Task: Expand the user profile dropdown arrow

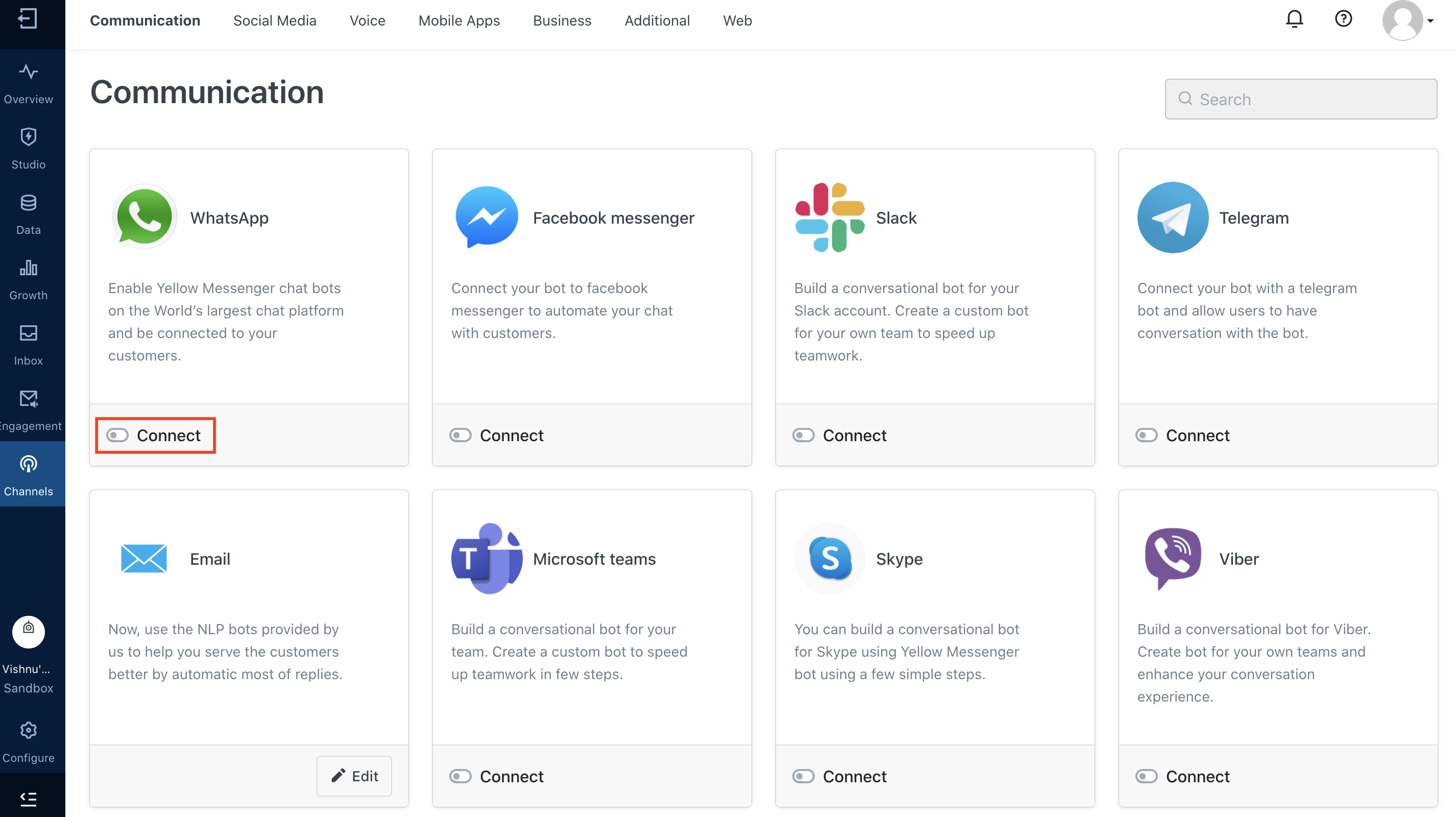Action: pyautogui.click(x=1430, y=21)
